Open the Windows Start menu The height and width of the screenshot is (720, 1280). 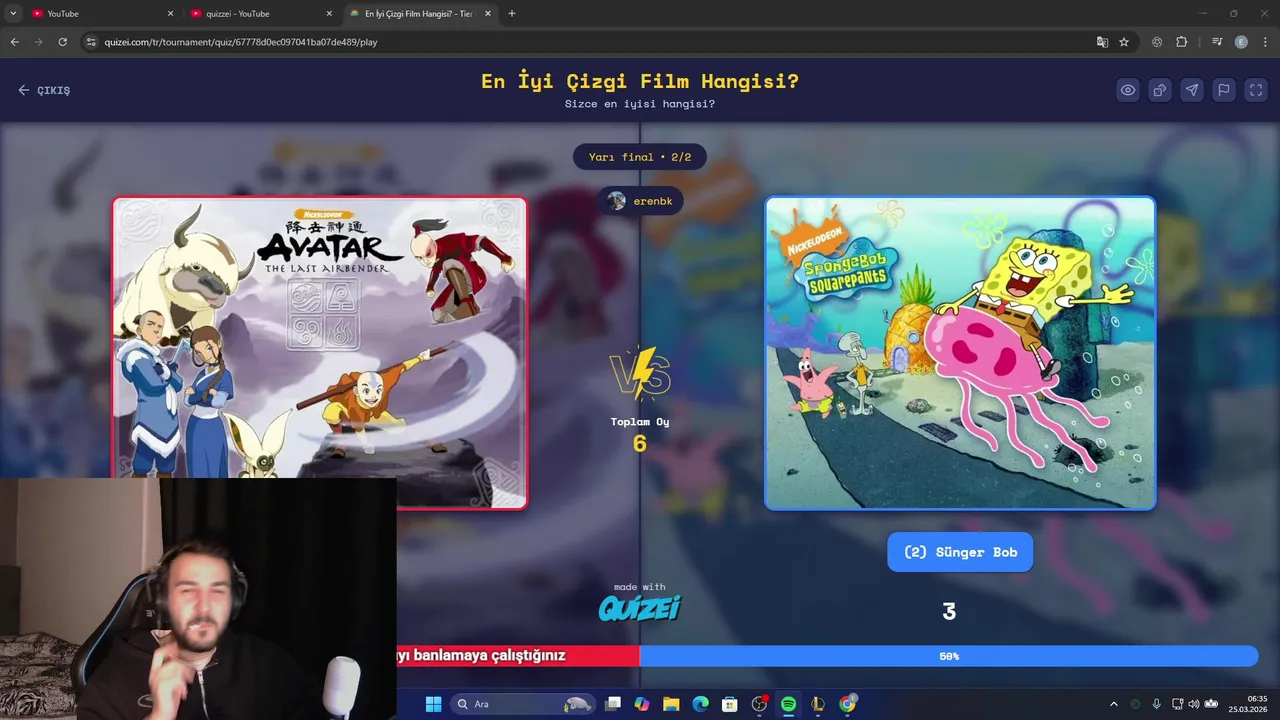(x=433, y=704)
